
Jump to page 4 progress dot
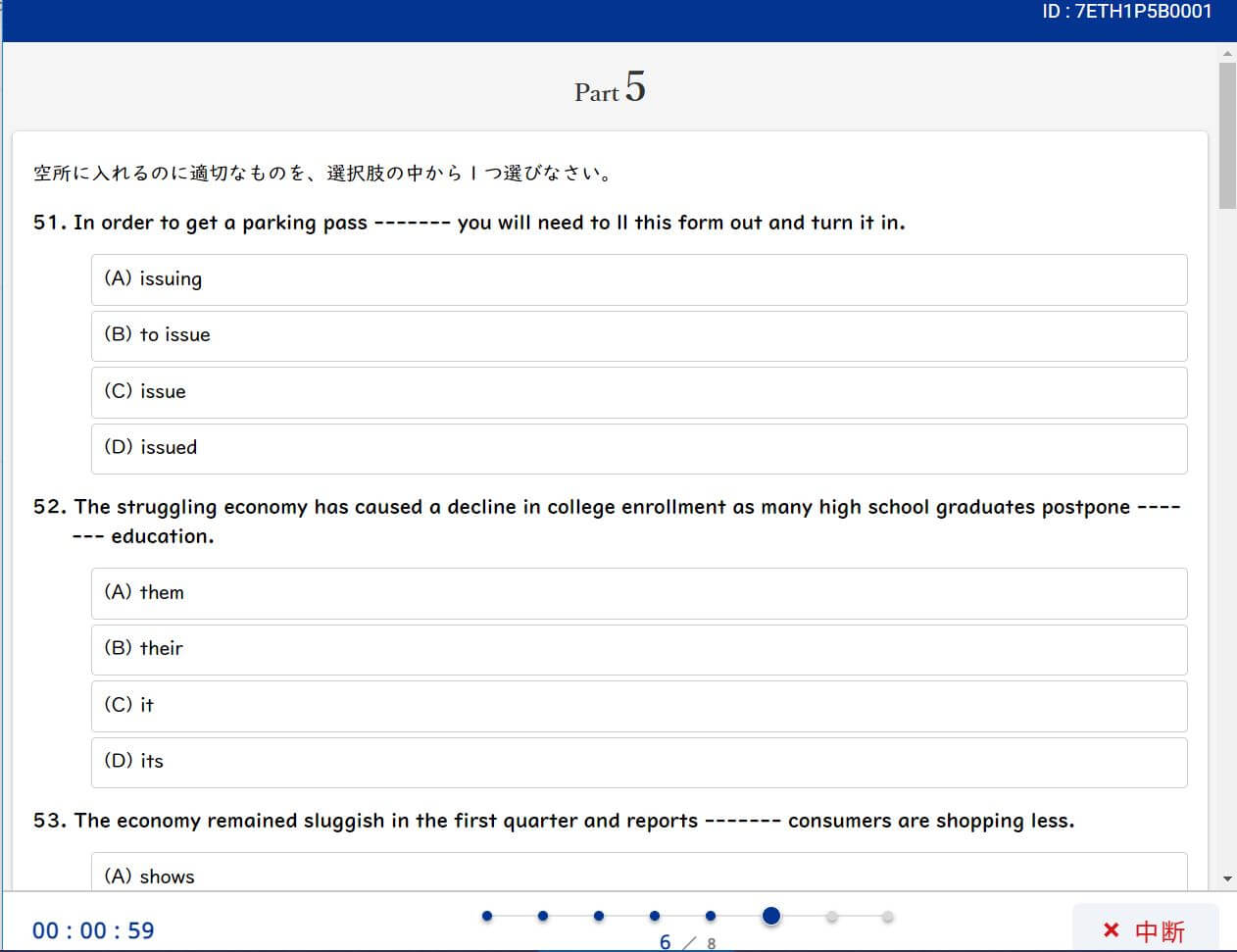click(655, 916)
